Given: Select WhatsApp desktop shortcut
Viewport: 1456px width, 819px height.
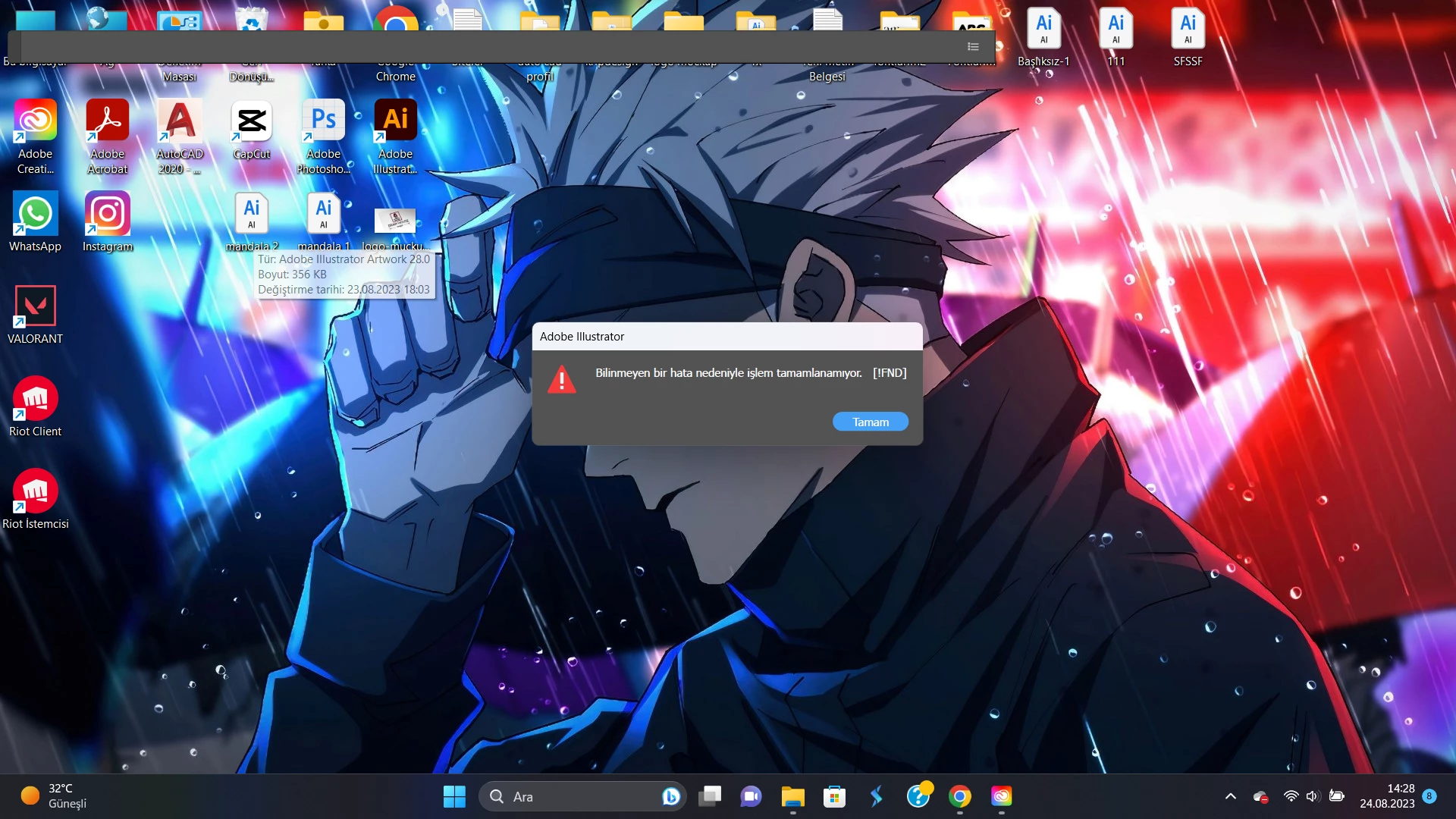Looking at the screenshot, I should [x=35, y=215].
